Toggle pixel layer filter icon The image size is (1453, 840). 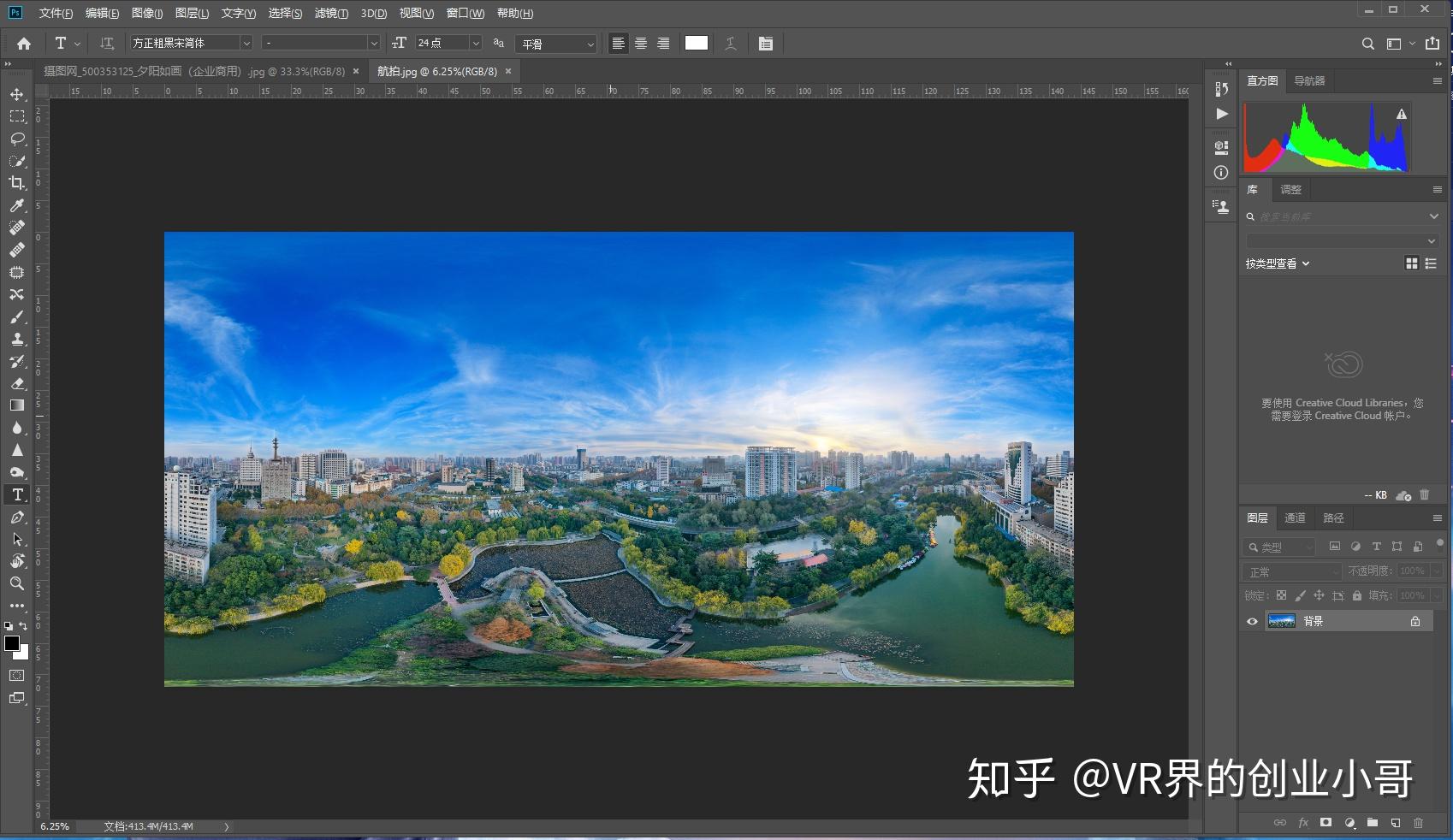pos(1335,546)
